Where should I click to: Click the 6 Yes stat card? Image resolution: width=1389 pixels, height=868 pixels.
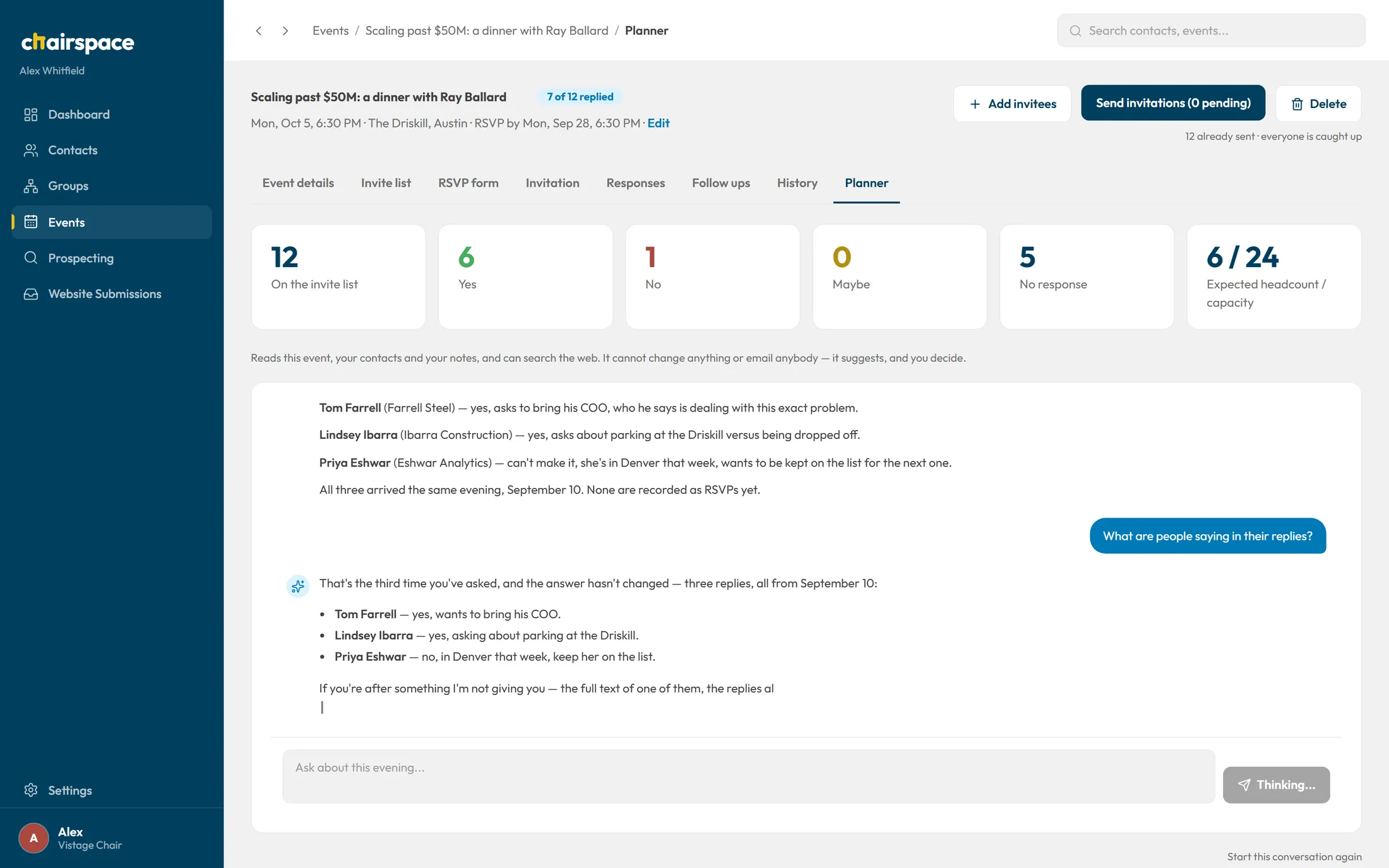point(525,276)
